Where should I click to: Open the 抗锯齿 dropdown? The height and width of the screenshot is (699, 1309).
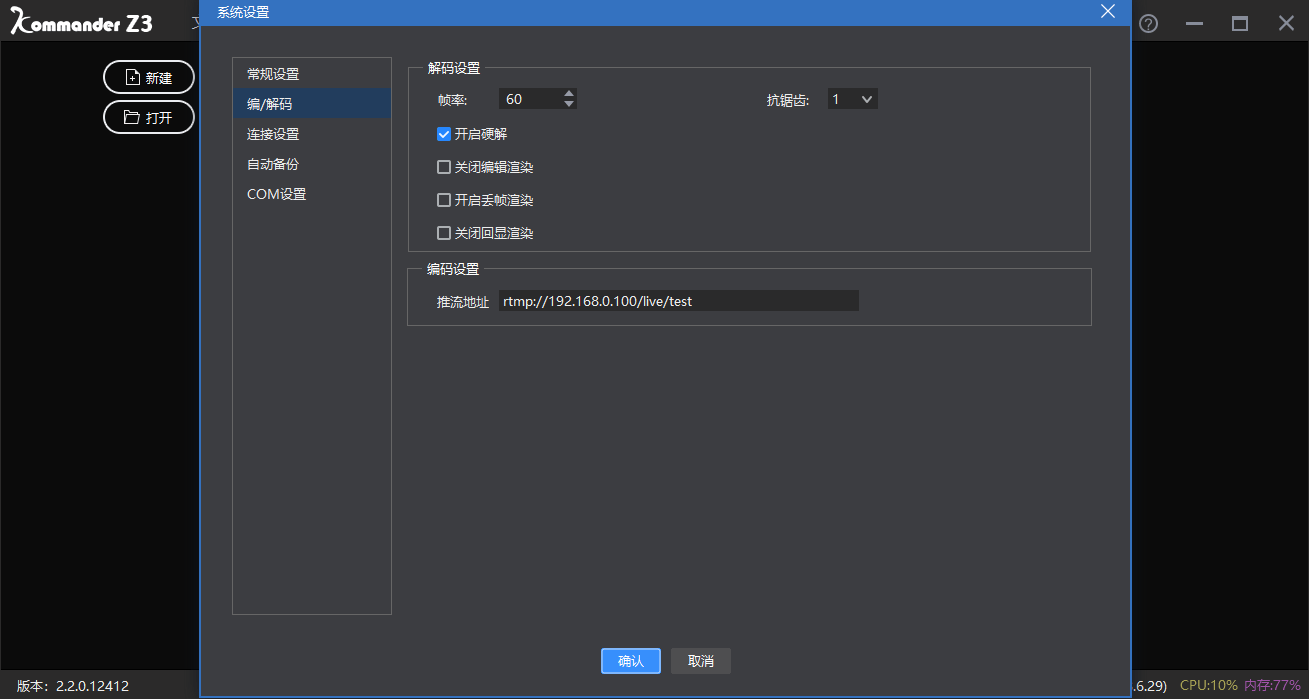(x=852, y=98)
